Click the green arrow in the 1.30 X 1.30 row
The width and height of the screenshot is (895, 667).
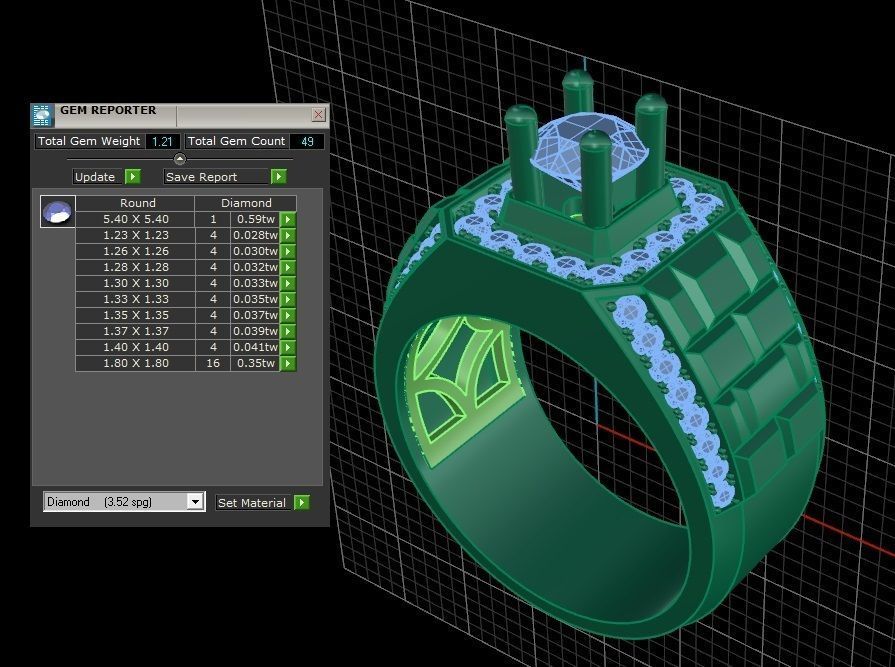click(288, 283)
